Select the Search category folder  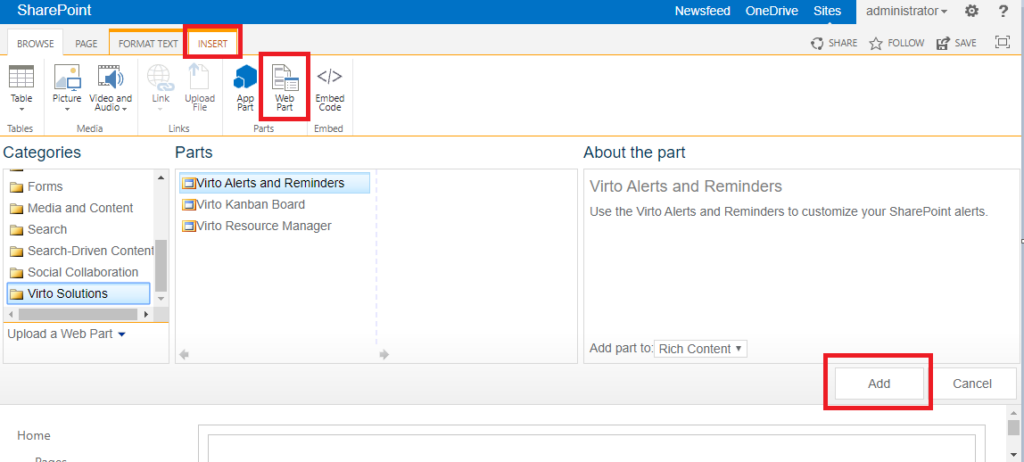[x=39, y=229]
